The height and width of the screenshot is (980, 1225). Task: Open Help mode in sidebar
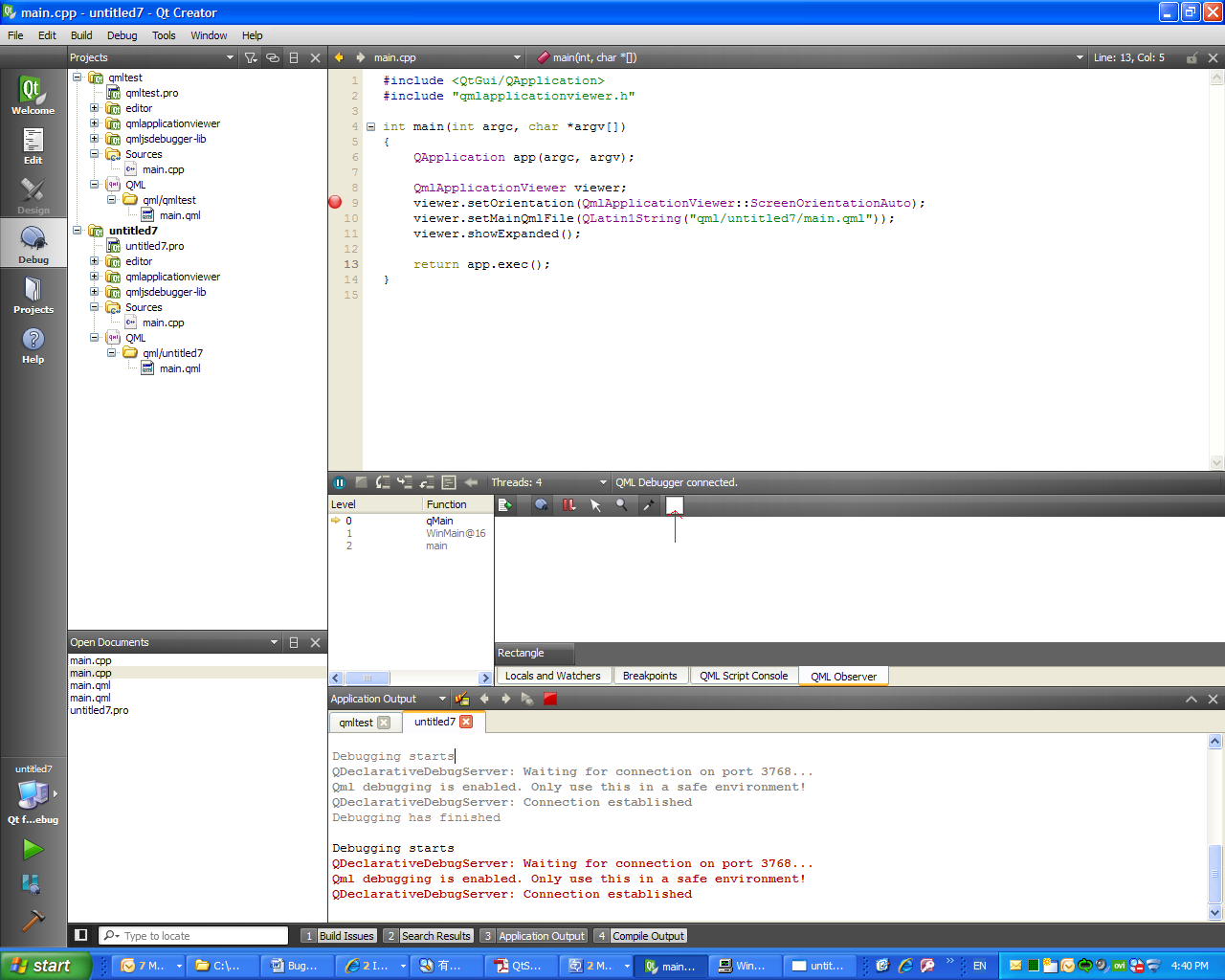[33, 344]
